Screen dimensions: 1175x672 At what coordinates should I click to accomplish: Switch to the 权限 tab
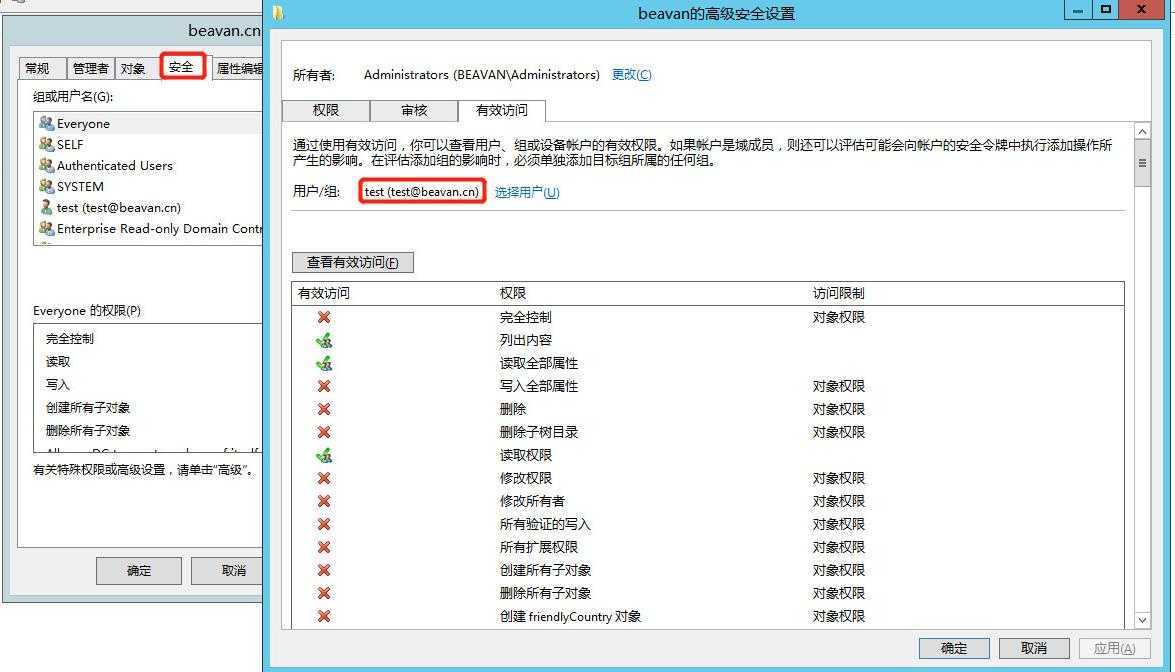click(x=325, y=110)
